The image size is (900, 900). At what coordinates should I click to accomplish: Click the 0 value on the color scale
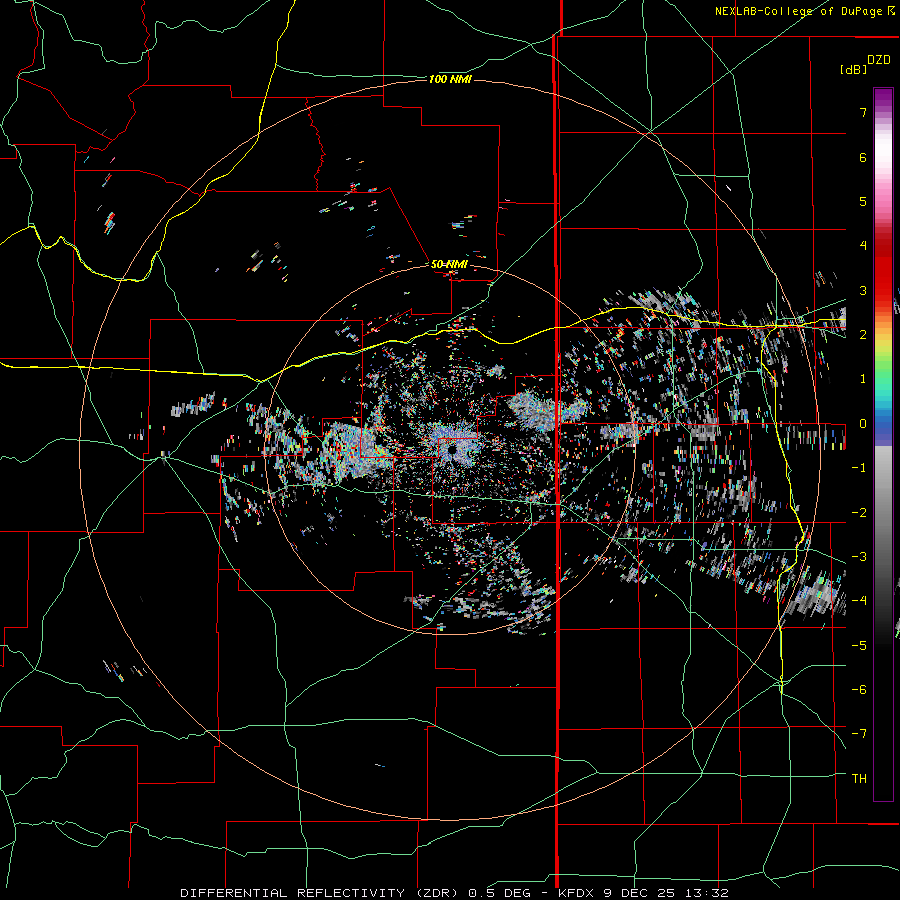(x=863, y=424)
